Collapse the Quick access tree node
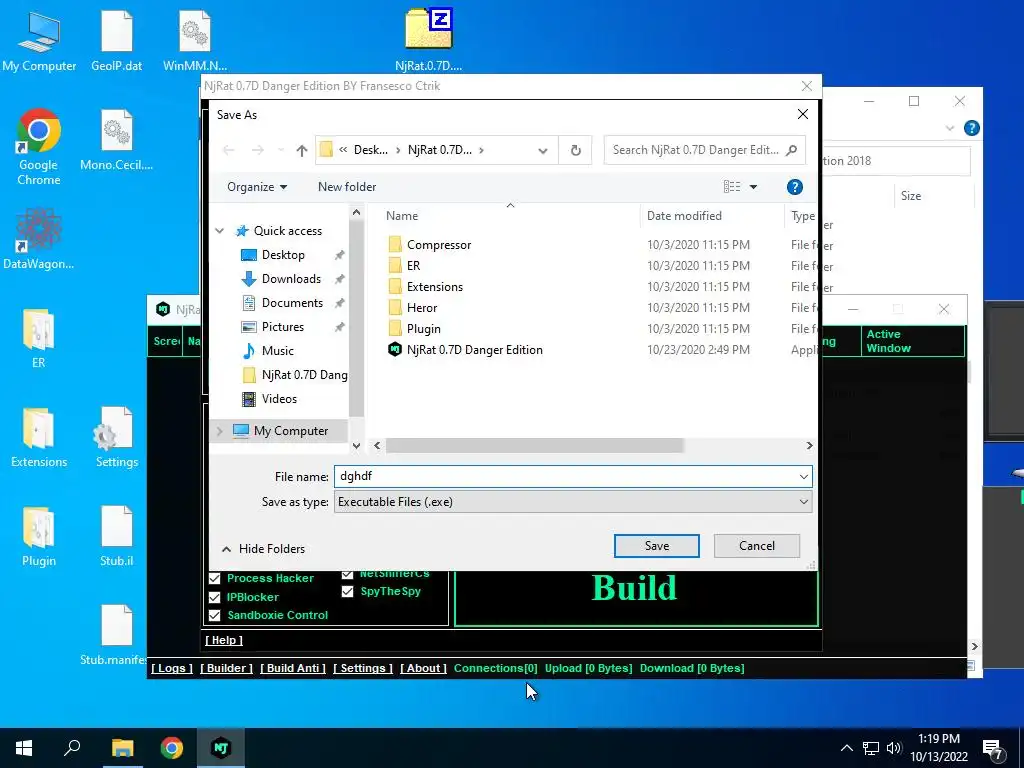Viewport: 1024px width, 768px height. click(x=220, y=231)
